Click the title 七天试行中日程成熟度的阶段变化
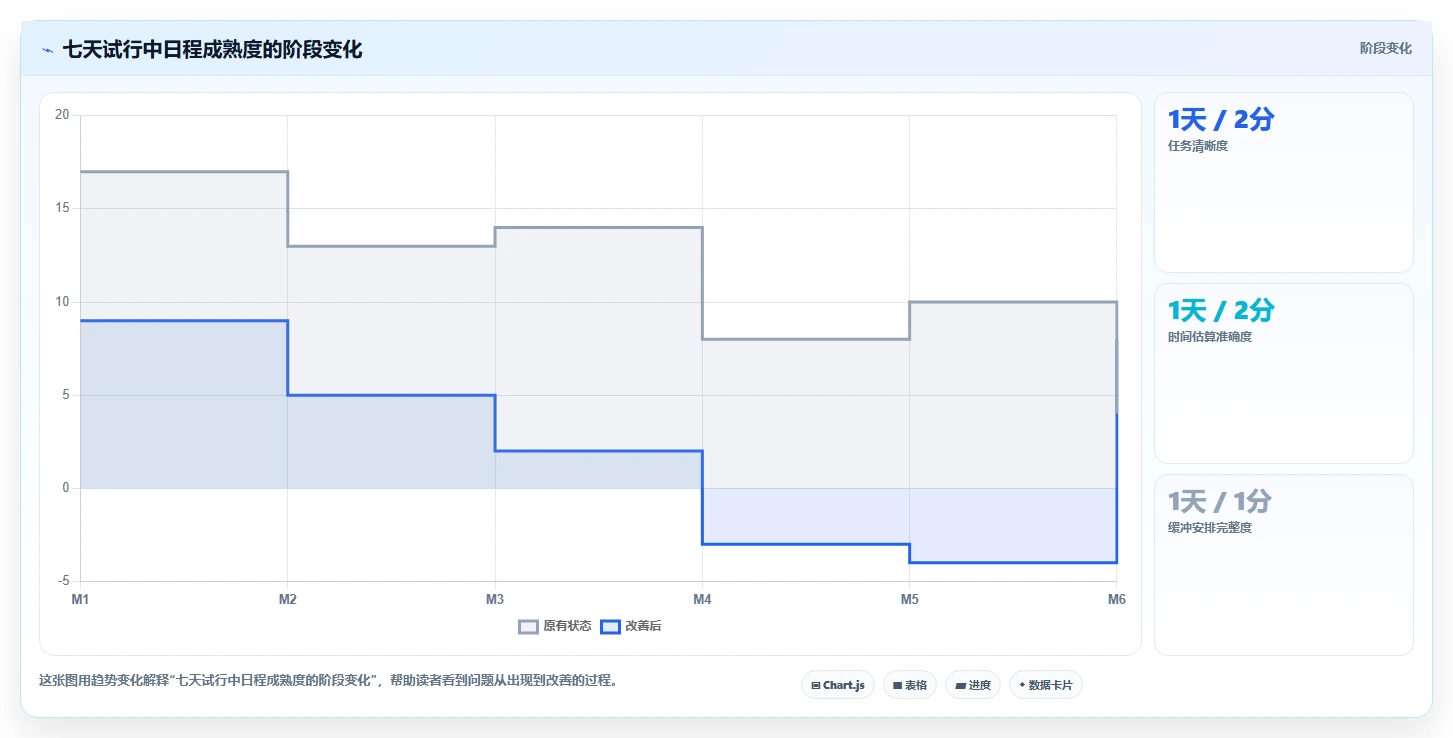This screenshot has height=738, width=1453. coord(212,50)
